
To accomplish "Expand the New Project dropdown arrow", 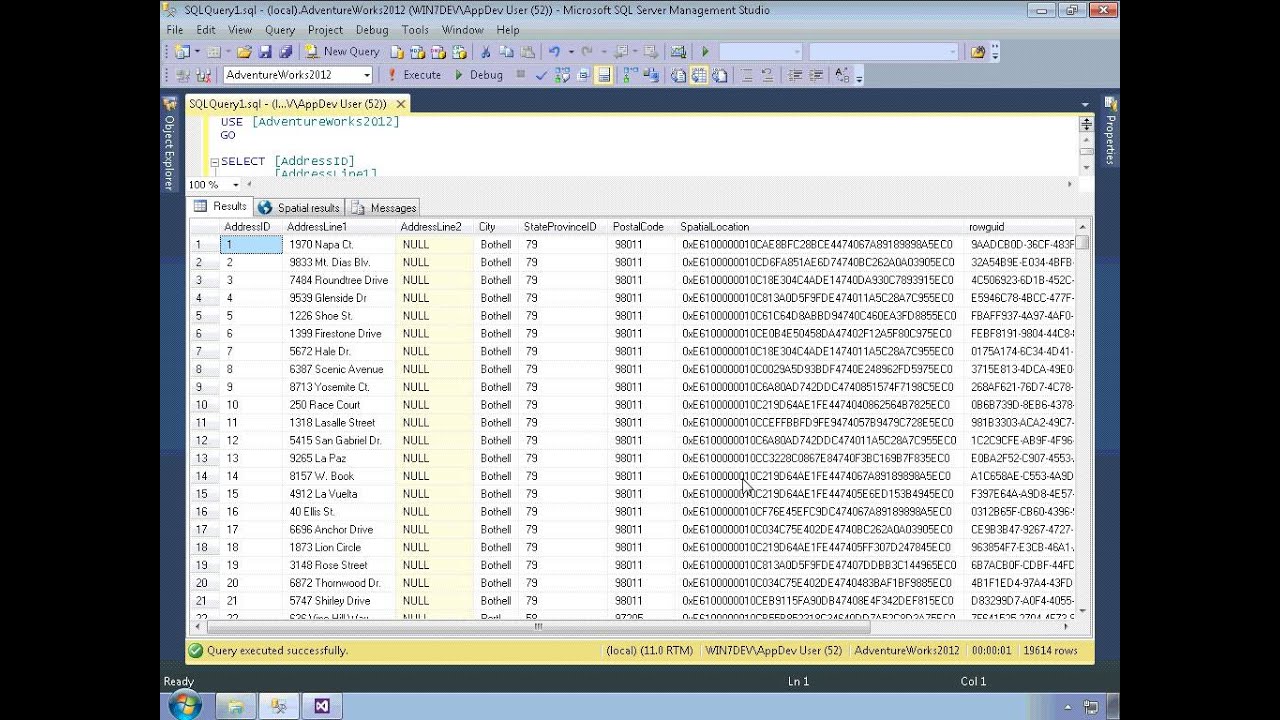I will (197, 52).
